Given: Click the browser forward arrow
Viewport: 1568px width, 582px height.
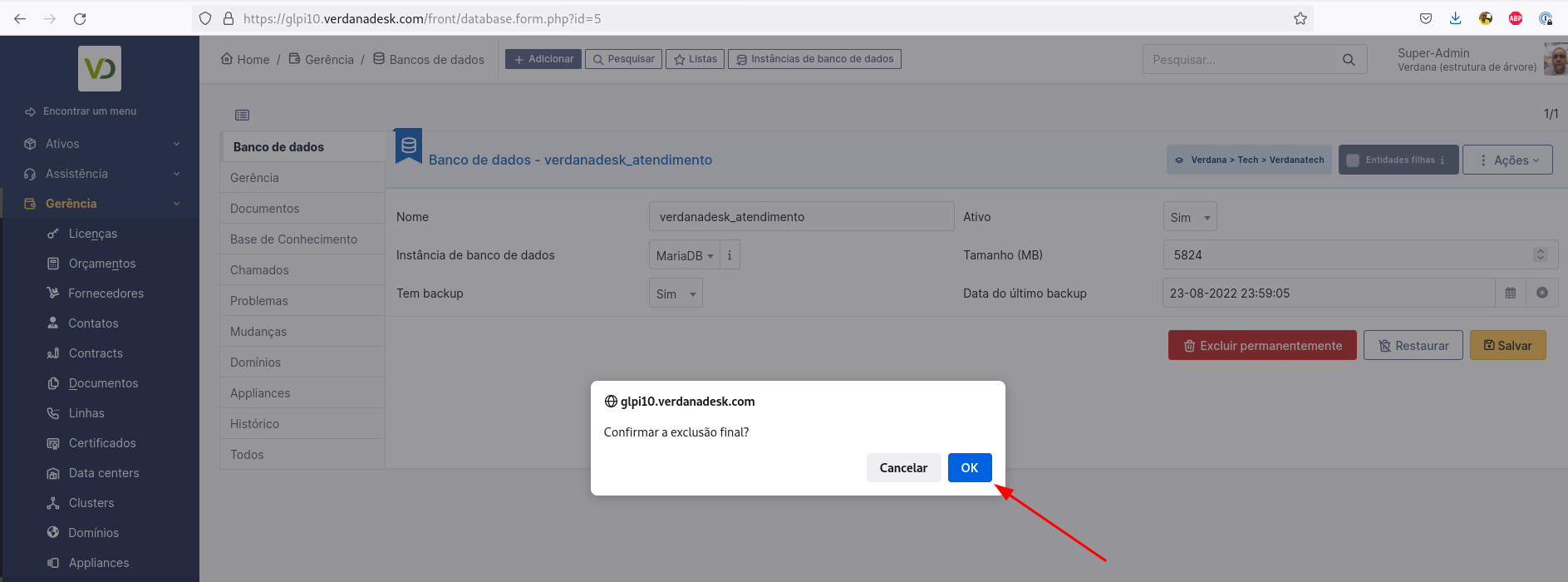Looking at the screenshot, I should coord(50,18).
